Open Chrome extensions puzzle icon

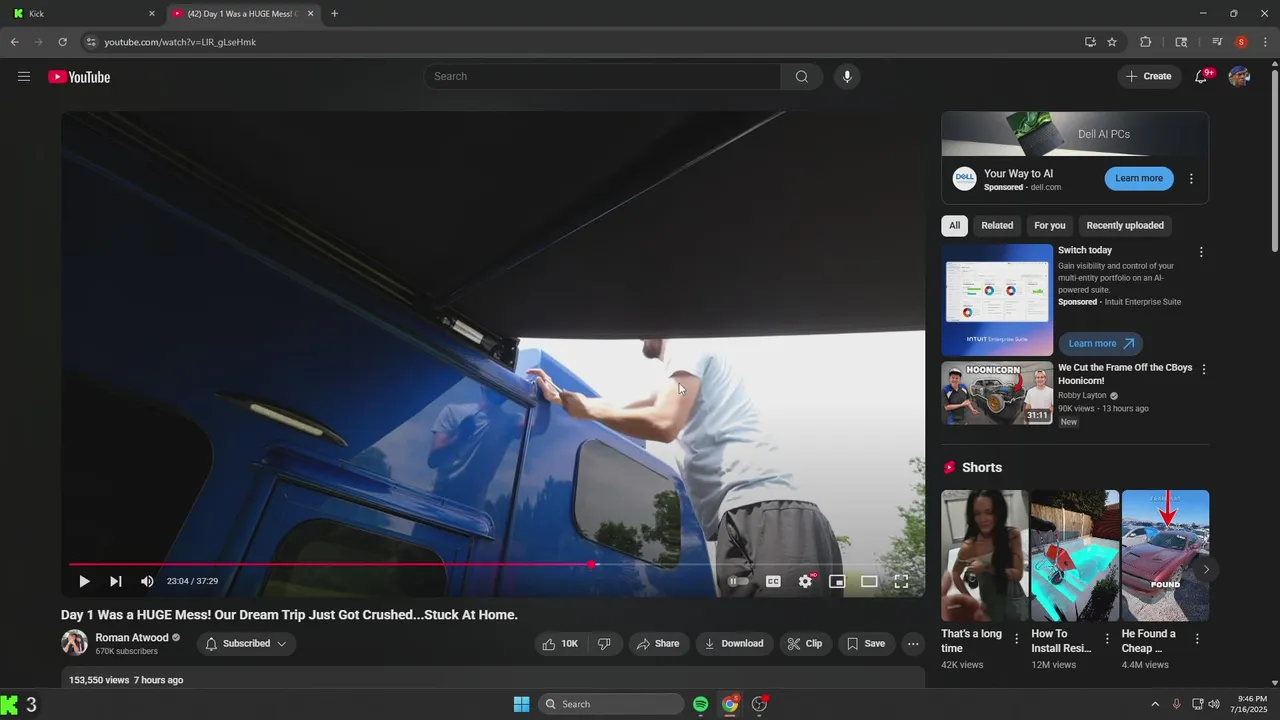point(1146,42)
